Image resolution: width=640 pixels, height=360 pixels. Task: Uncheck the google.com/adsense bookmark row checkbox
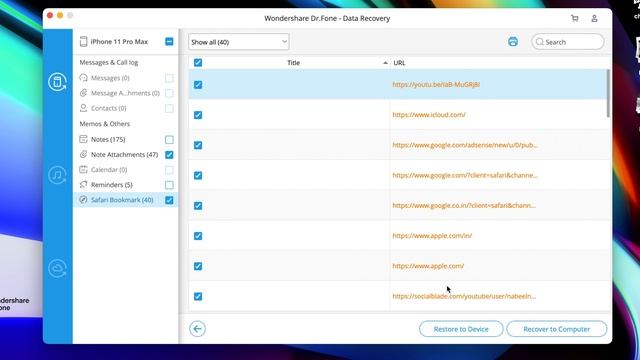pos(198,145)
